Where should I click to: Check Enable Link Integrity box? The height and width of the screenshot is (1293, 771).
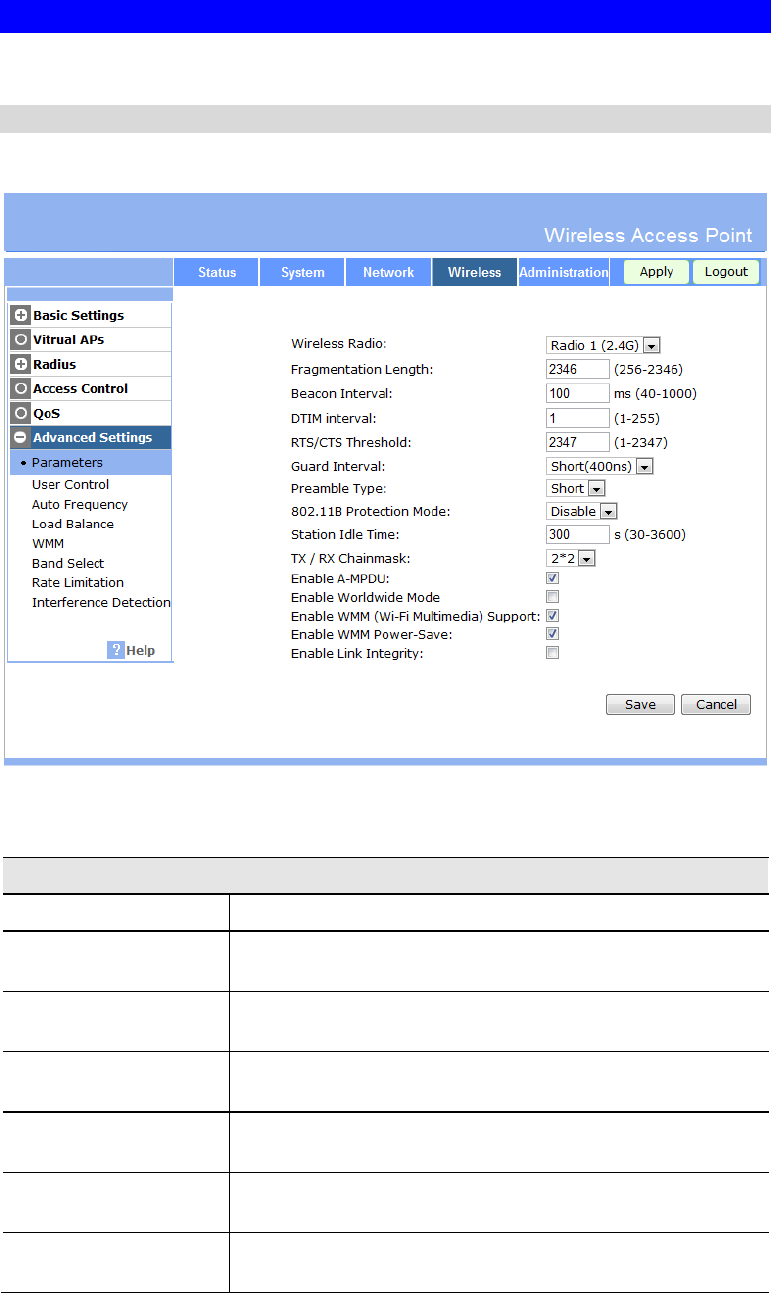[x=552, y=653]
